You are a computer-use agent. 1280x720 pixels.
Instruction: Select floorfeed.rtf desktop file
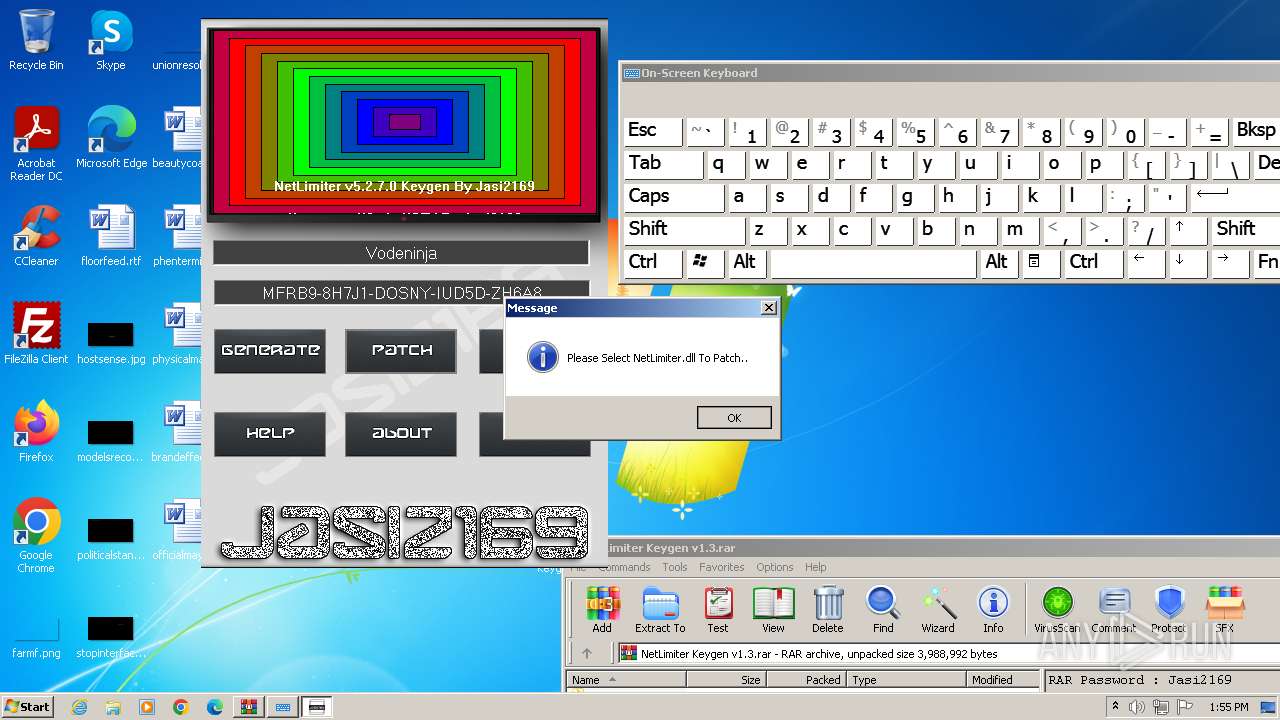tap(111, 235)
